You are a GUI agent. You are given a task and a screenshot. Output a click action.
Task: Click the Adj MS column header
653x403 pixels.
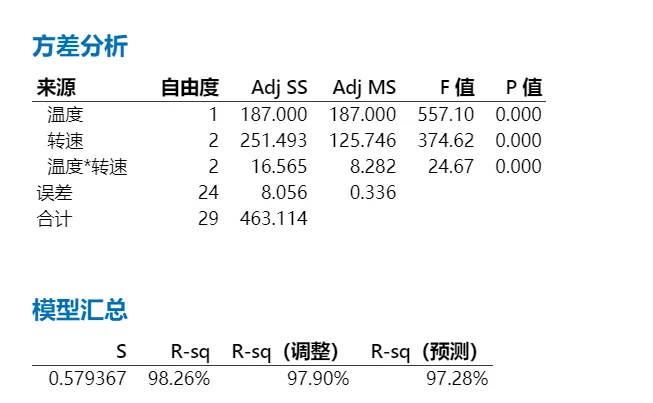coord(364,88)
